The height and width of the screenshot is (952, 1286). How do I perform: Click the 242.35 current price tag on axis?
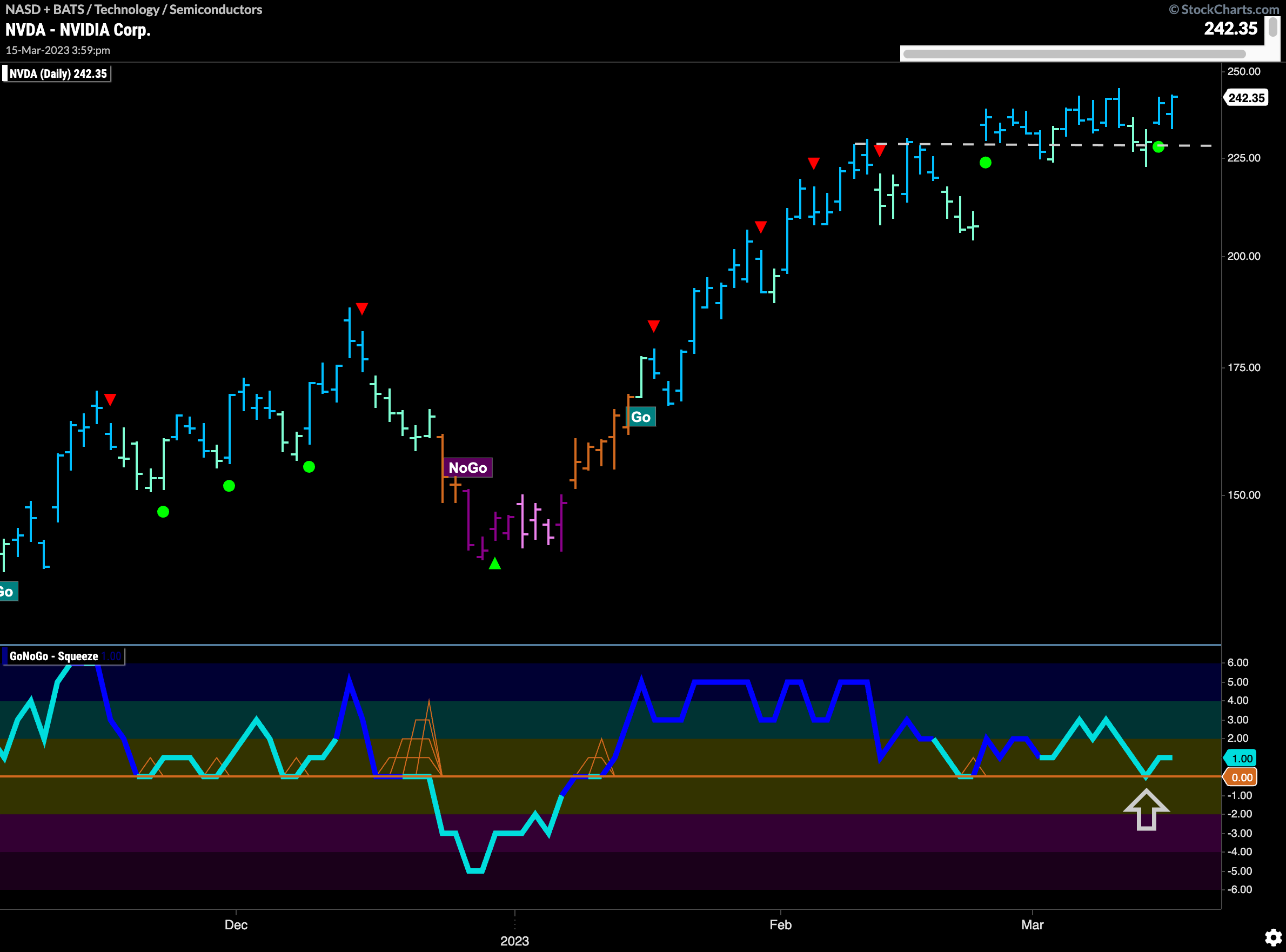[x=1245, y=98]
